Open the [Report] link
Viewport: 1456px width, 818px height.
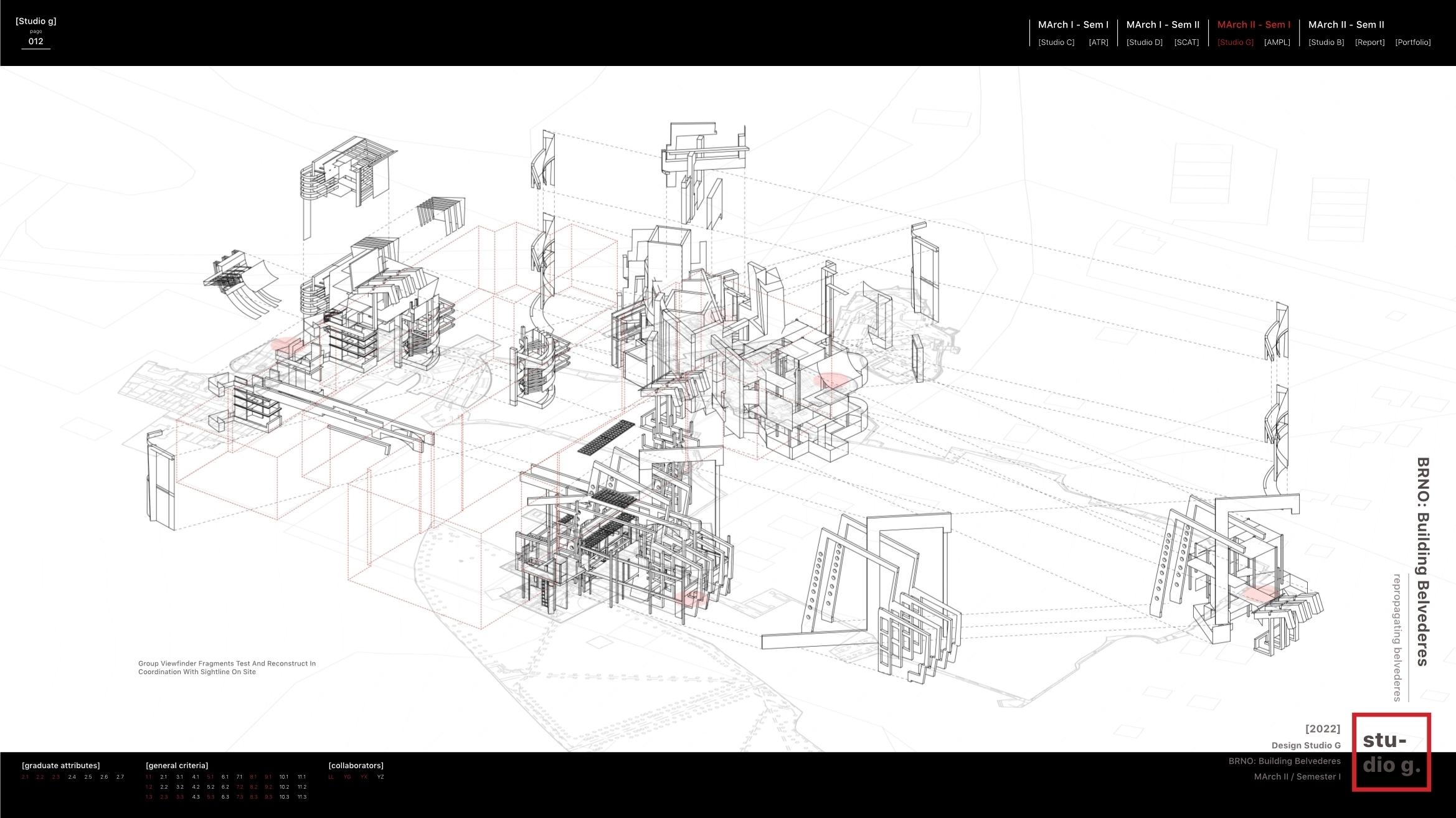pyautogui.click(x=1369, y=42)
